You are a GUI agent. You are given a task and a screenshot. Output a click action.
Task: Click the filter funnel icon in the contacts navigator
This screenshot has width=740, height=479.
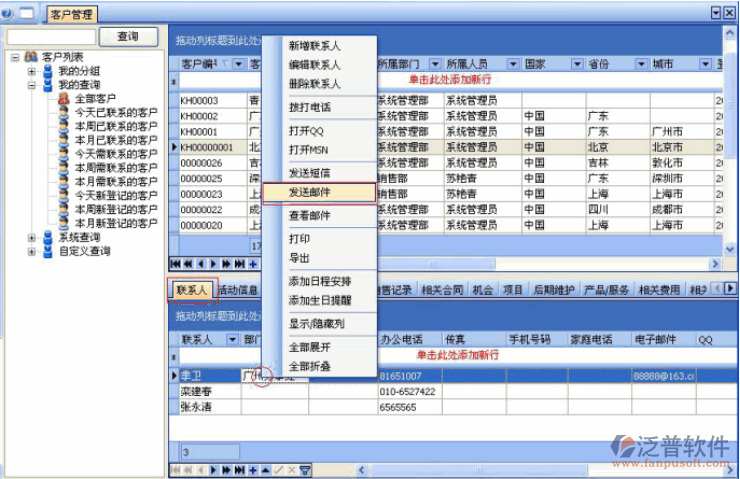point(305,469)
